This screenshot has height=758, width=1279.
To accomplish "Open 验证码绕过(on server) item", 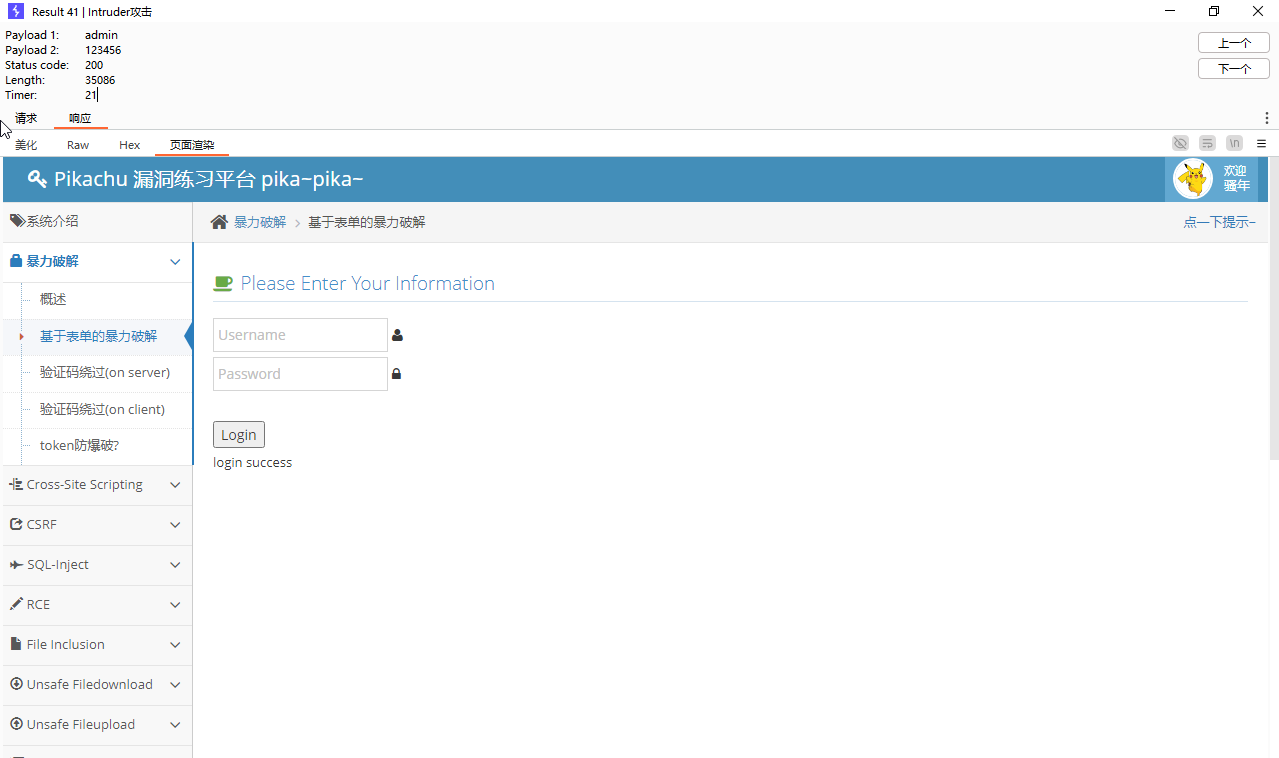I will [105, 372].
